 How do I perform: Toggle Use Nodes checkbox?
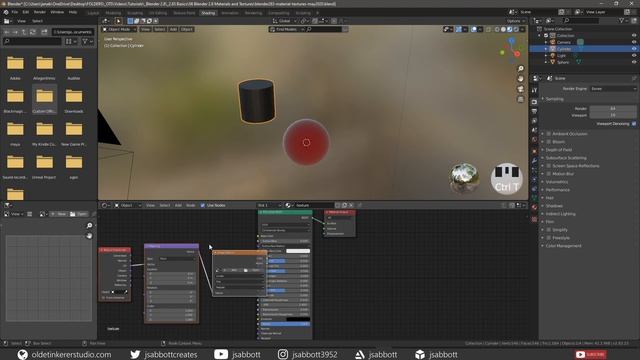[203, 205]
